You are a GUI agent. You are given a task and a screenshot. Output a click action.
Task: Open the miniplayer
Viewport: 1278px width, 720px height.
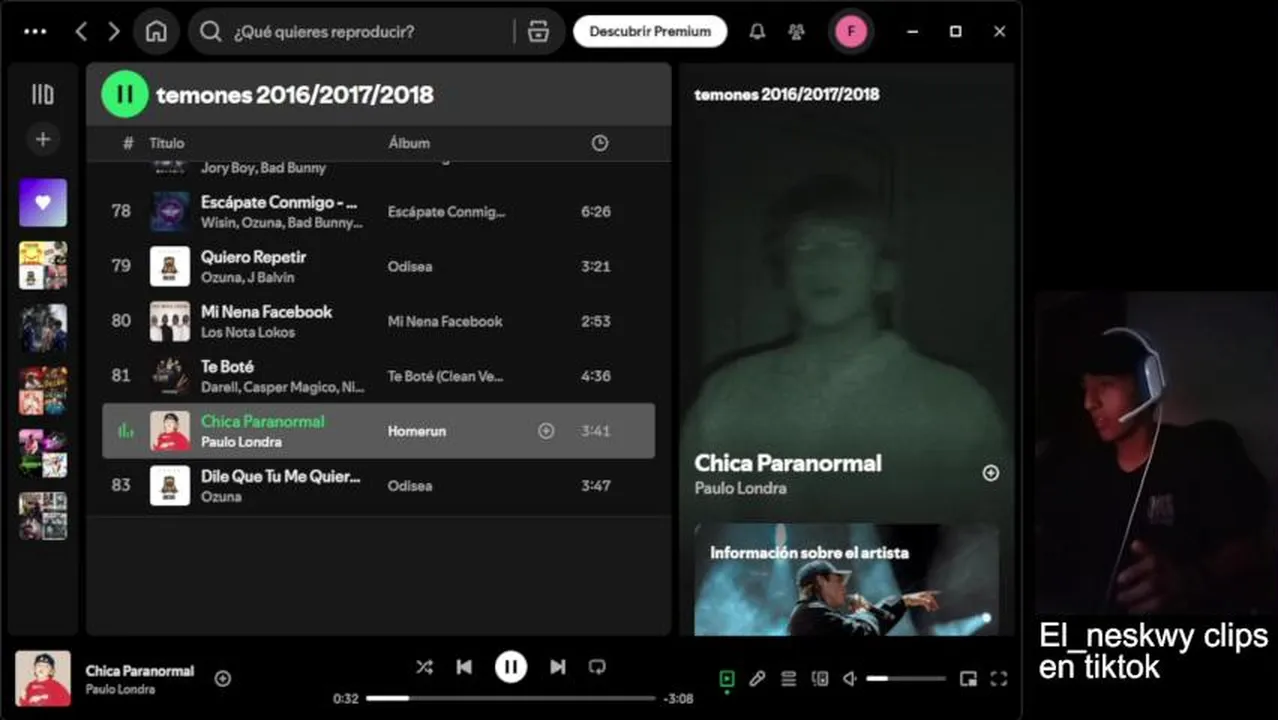967,679
